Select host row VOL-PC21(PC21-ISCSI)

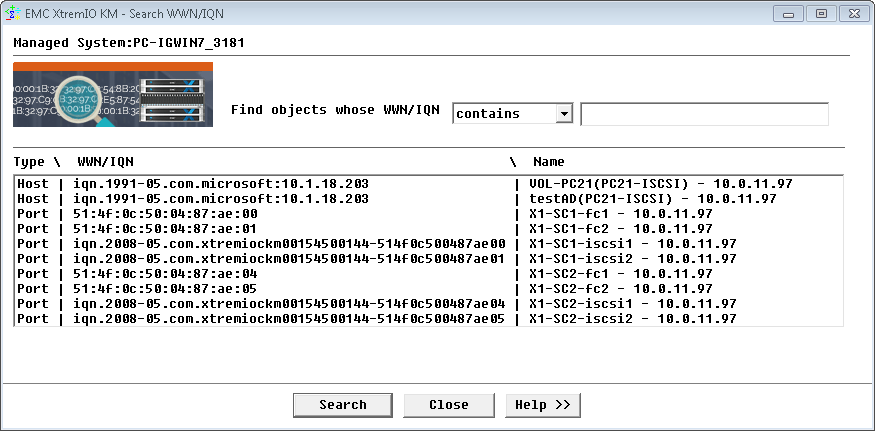[428, 184]
